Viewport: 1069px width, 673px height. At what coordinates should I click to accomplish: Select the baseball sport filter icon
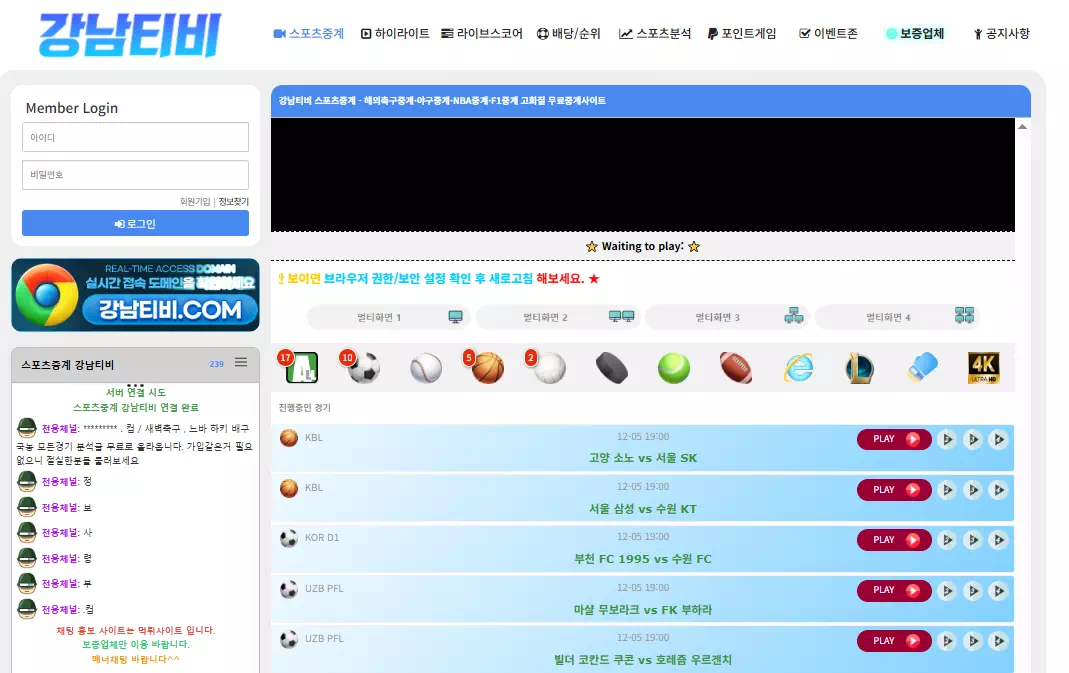[x=425, y=368]
